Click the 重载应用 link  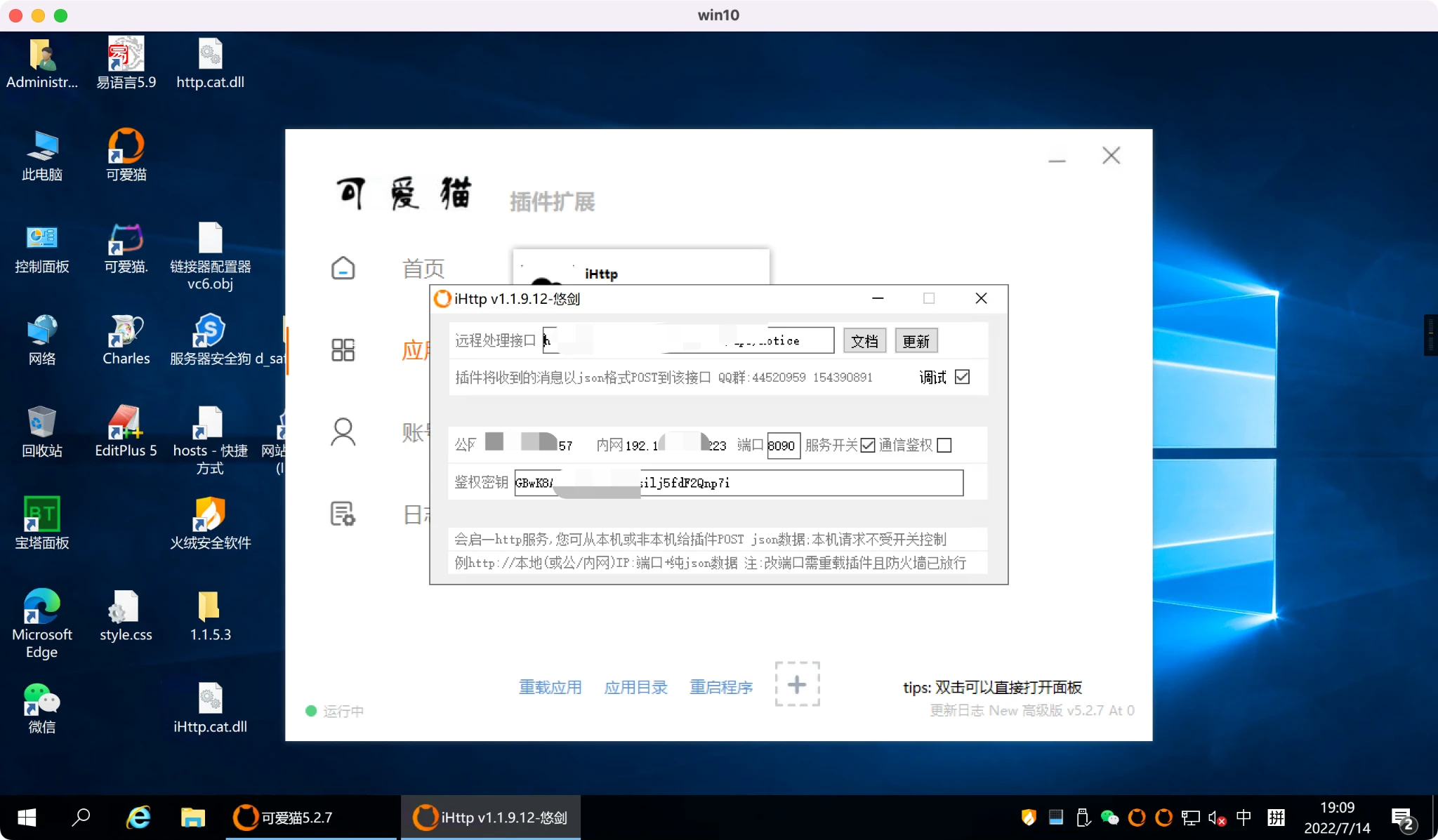pyautogui.click(x=550, y=687)
